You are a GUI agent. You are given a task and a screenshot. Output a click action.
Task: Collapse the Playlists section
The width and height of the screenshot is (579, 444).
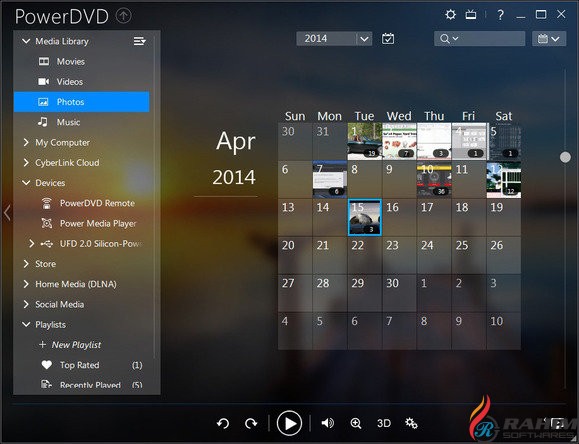(26, 325)
